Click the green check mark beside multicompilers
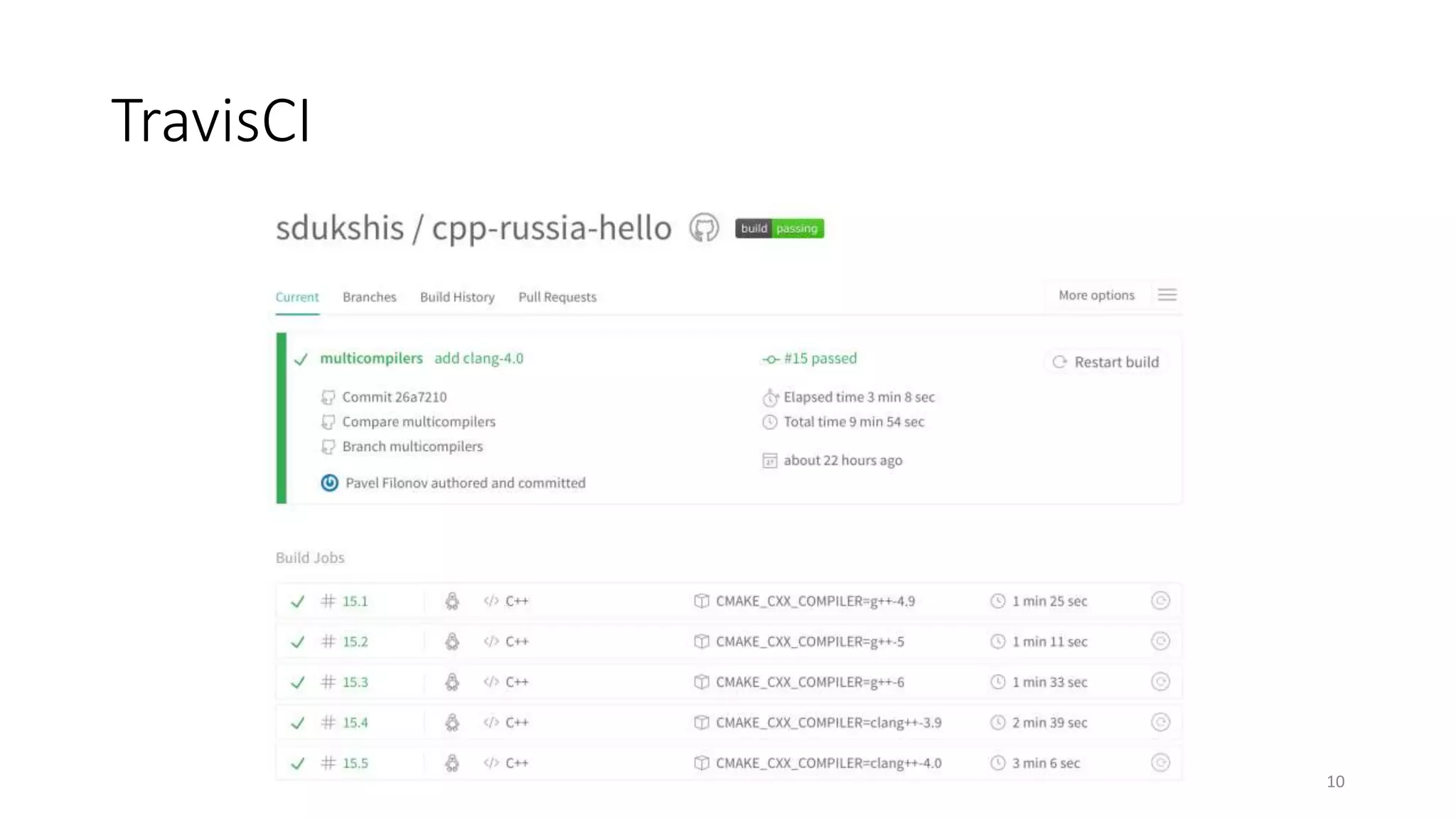The width and height of the screenshot is (1456, 819). click(301, 360)
